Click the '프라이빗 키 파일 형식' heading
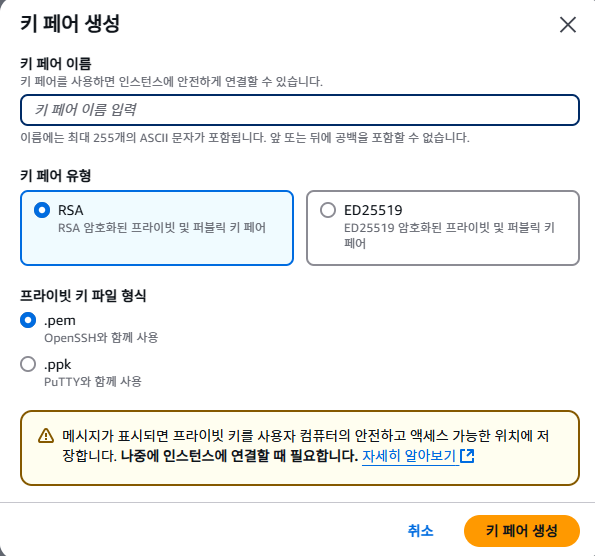 point(83,295)
